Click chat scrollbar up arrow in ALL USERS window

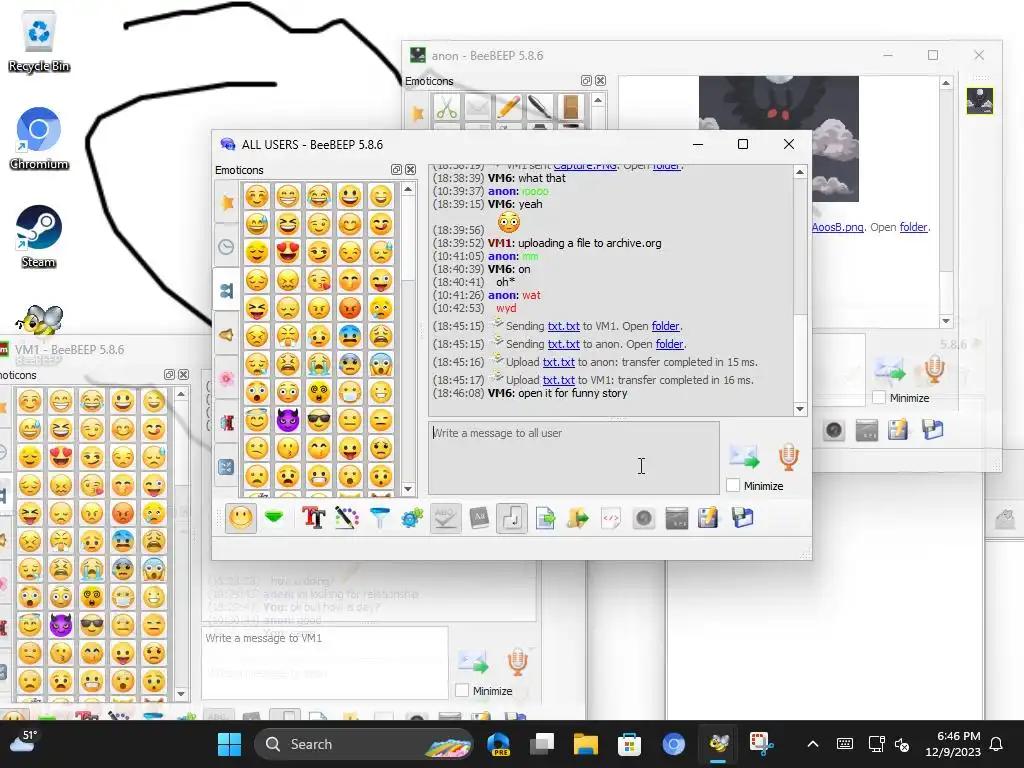click(800, 172)
